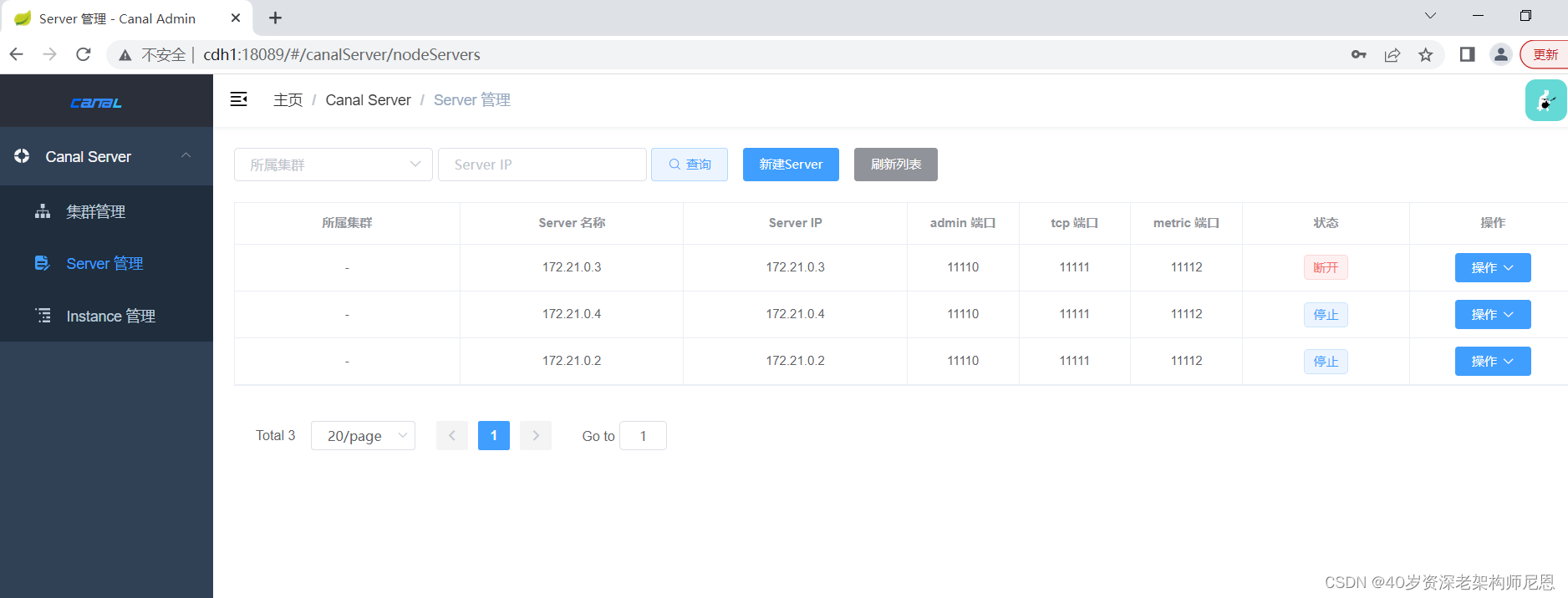Open the browser side panel icon
The image size is (1568, 598).
pyautogui.click(x=1467, y=54)
